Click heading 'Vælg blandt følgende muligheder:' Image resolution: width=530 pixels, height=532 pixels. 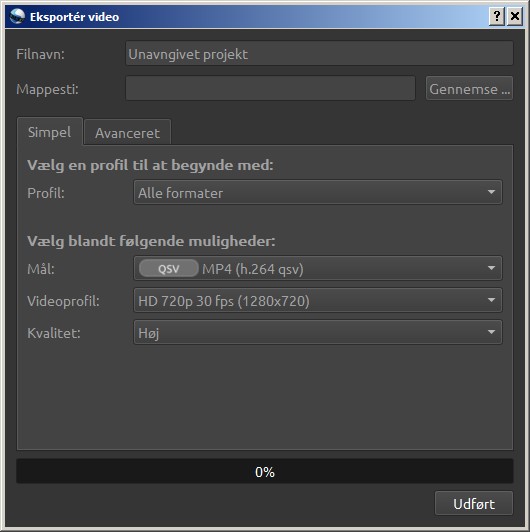click(151, 242)
